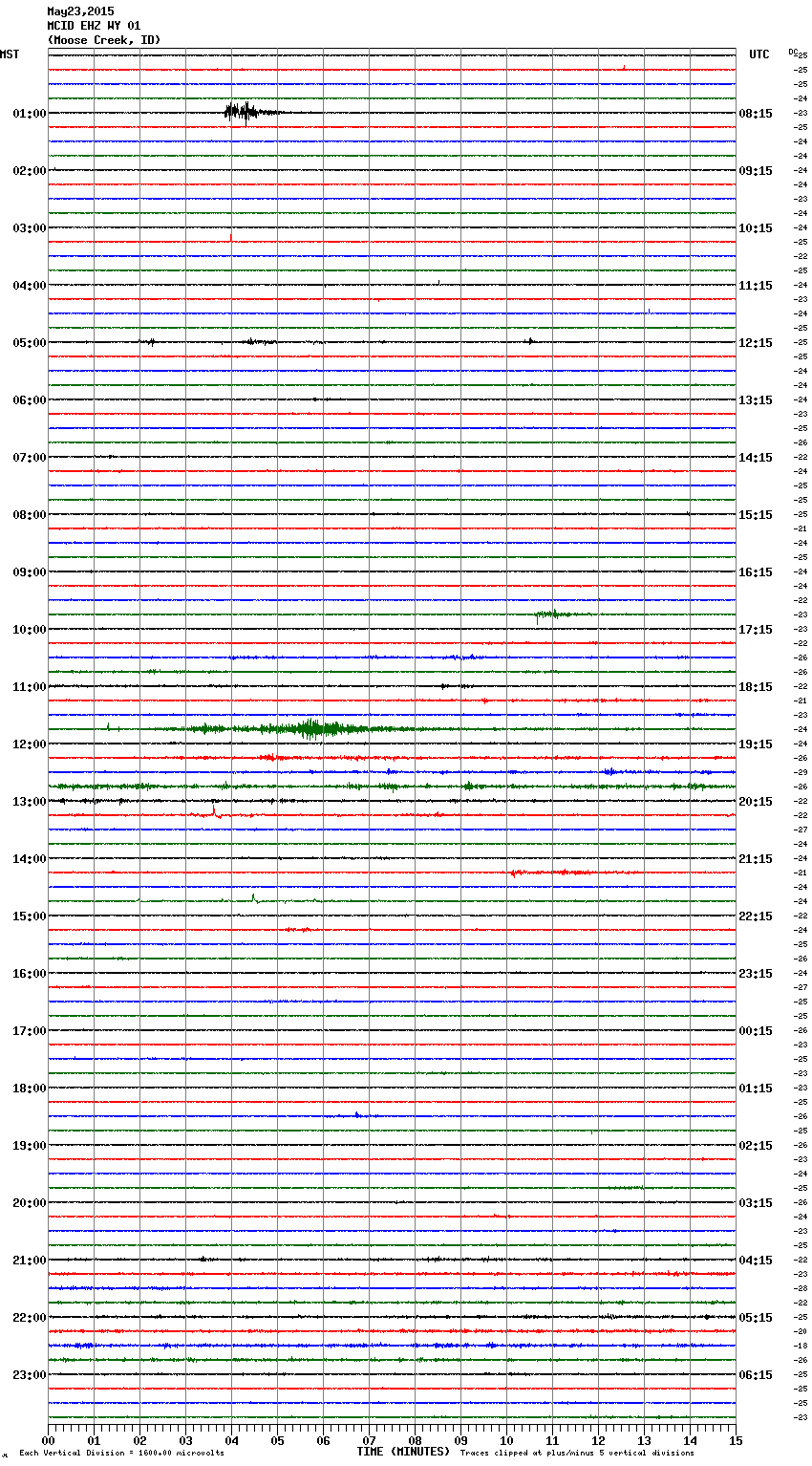Click the (Moose Creek, ID) location label
812x1466 pixels.
(104, 40)
